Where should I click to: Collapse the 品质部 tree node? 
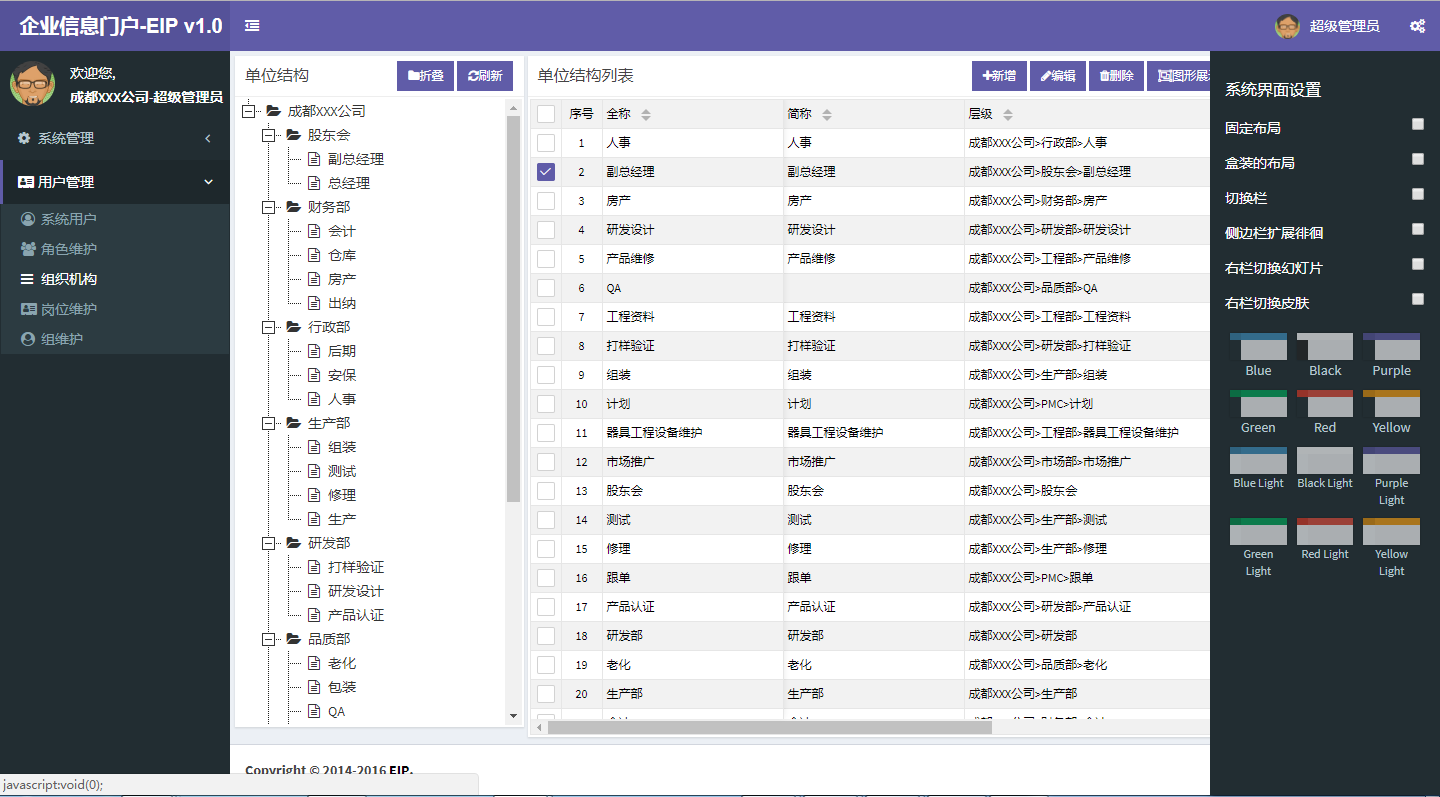[x=268, y=639]
